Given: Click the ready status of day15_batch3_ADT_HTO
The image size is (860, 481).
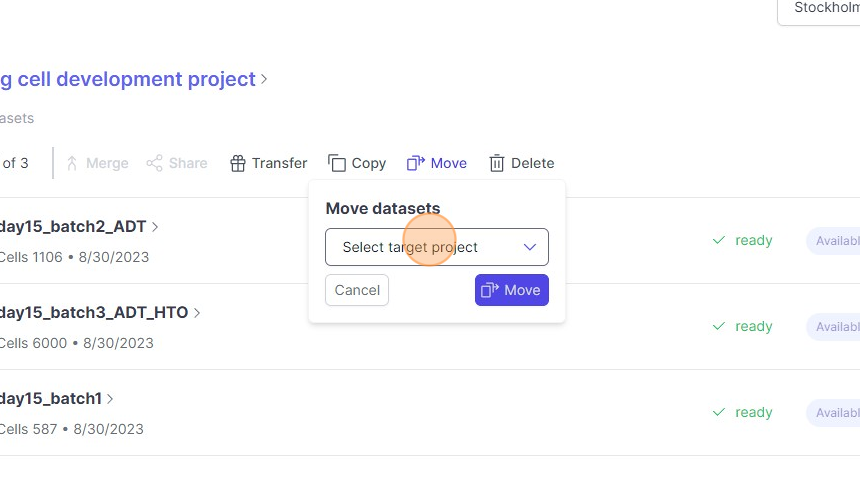Looking at the screenshot, I should (x=753, y=326).
